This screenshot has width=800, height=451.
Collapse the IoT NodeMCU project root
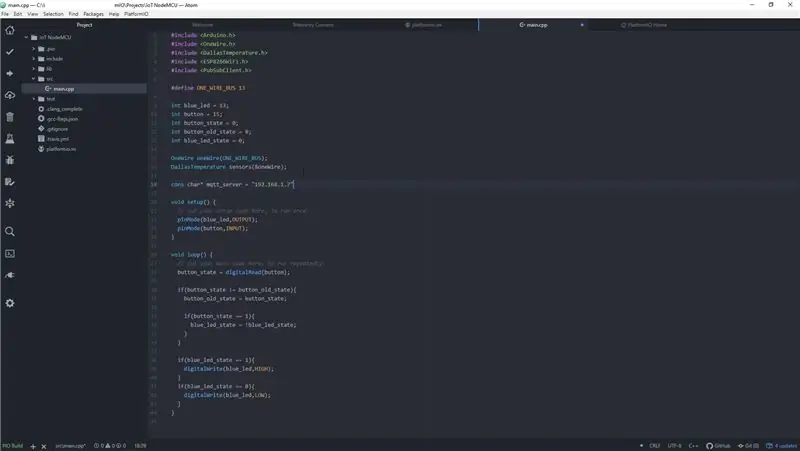[x=27, y=37]
